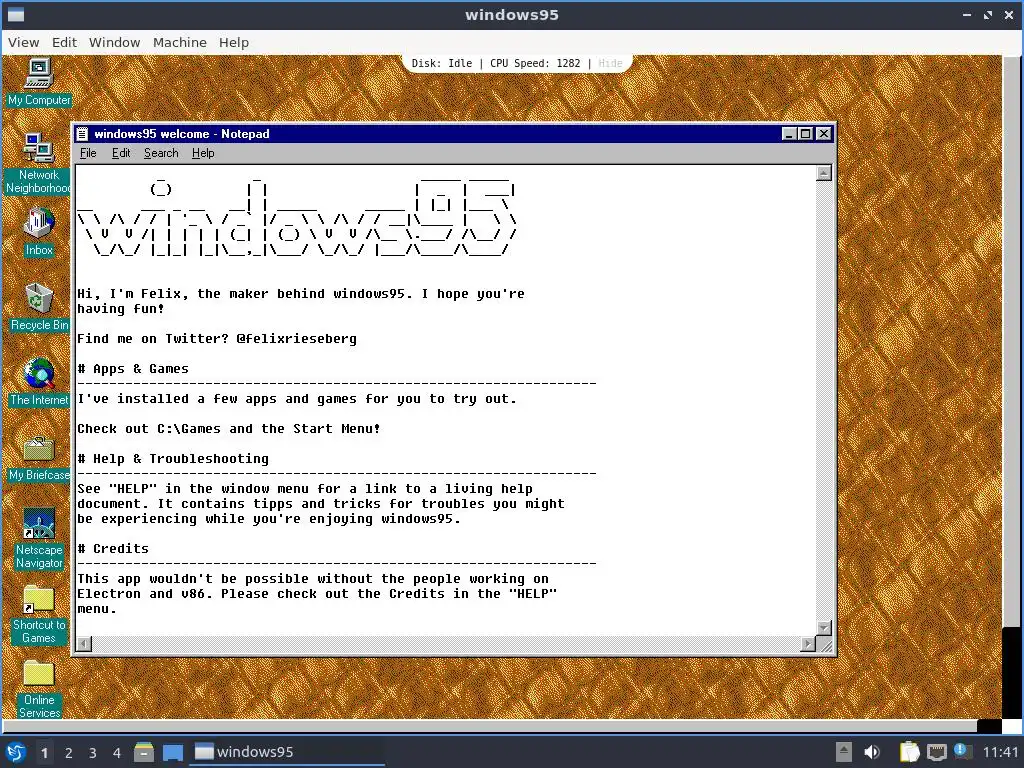
Task: Select the Network Neighborhood desktop icon
Action: (39, 163)
